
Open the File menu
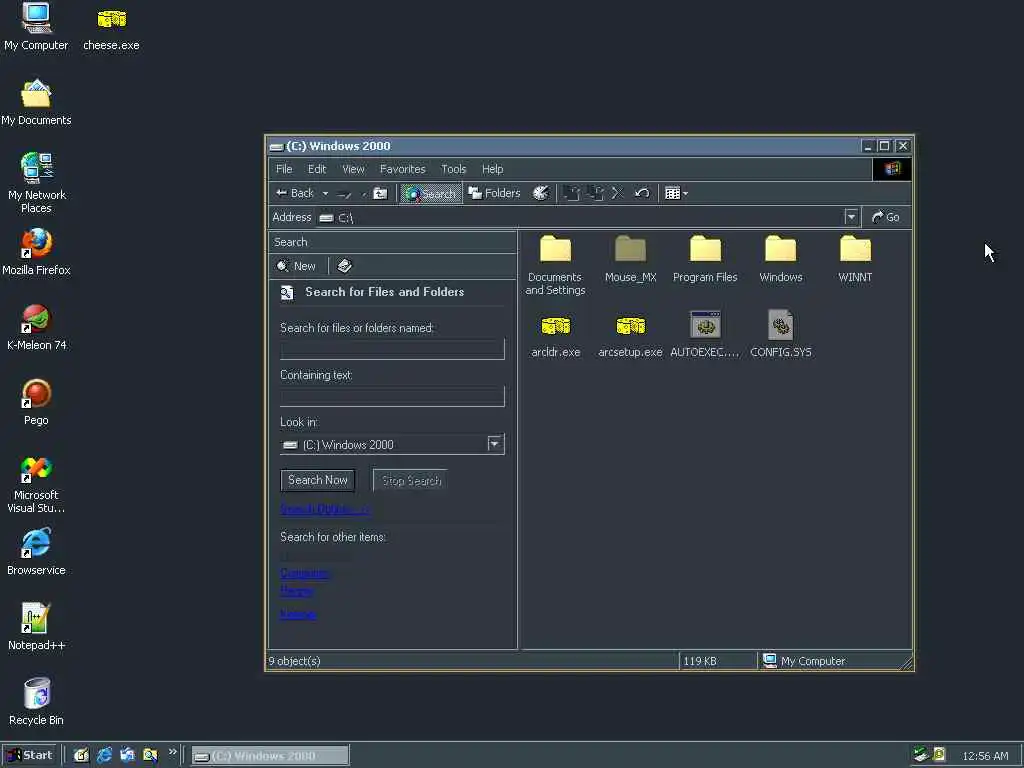click(x=284, y=169)
